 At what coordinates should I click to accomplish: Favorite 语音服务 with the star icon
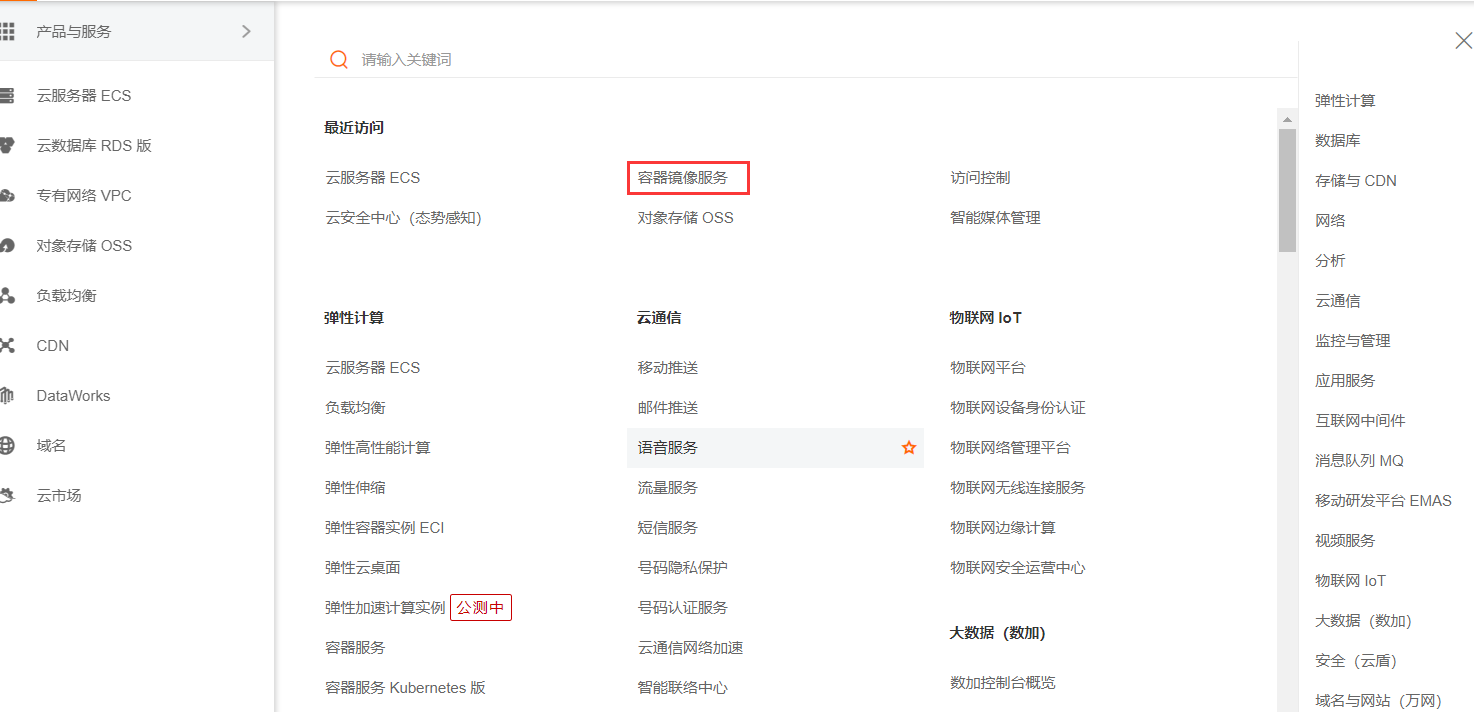pyautogui.click(x=909, y=448)
